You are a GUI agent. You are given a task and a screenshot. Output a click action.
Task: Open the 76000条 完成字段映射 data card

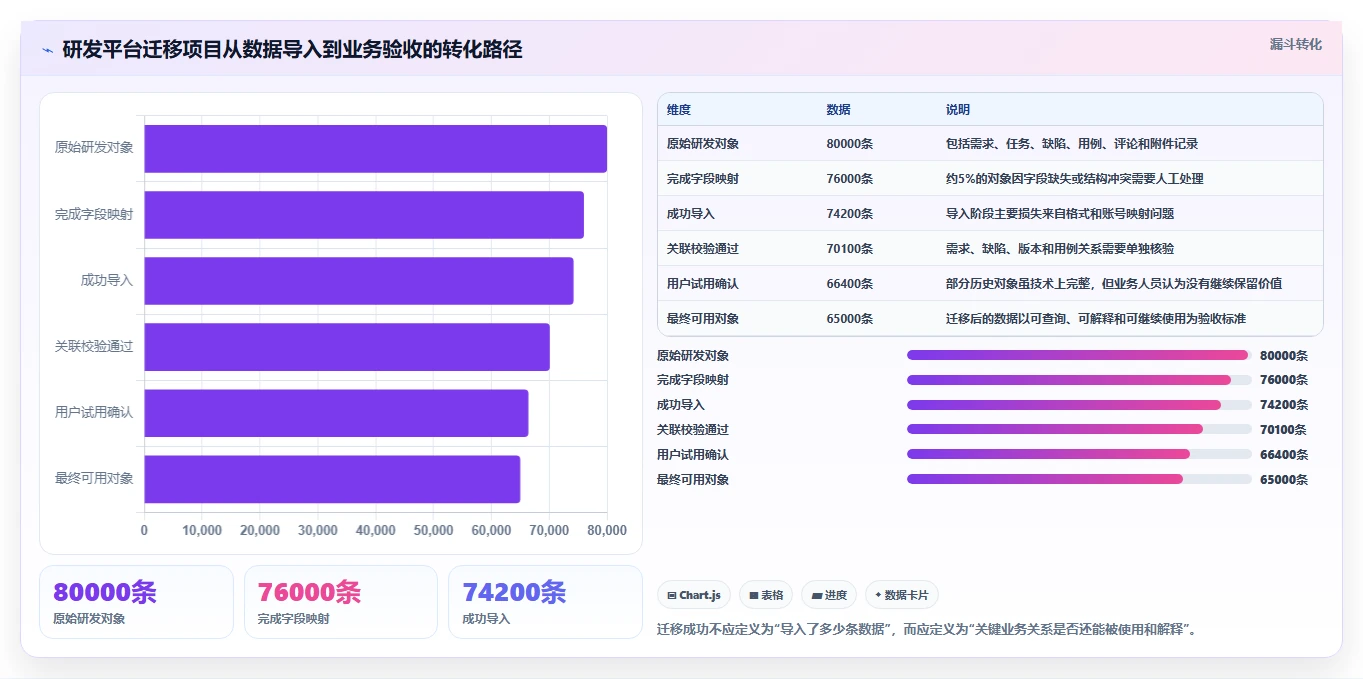pyautogui.click(x=341, y=602)
